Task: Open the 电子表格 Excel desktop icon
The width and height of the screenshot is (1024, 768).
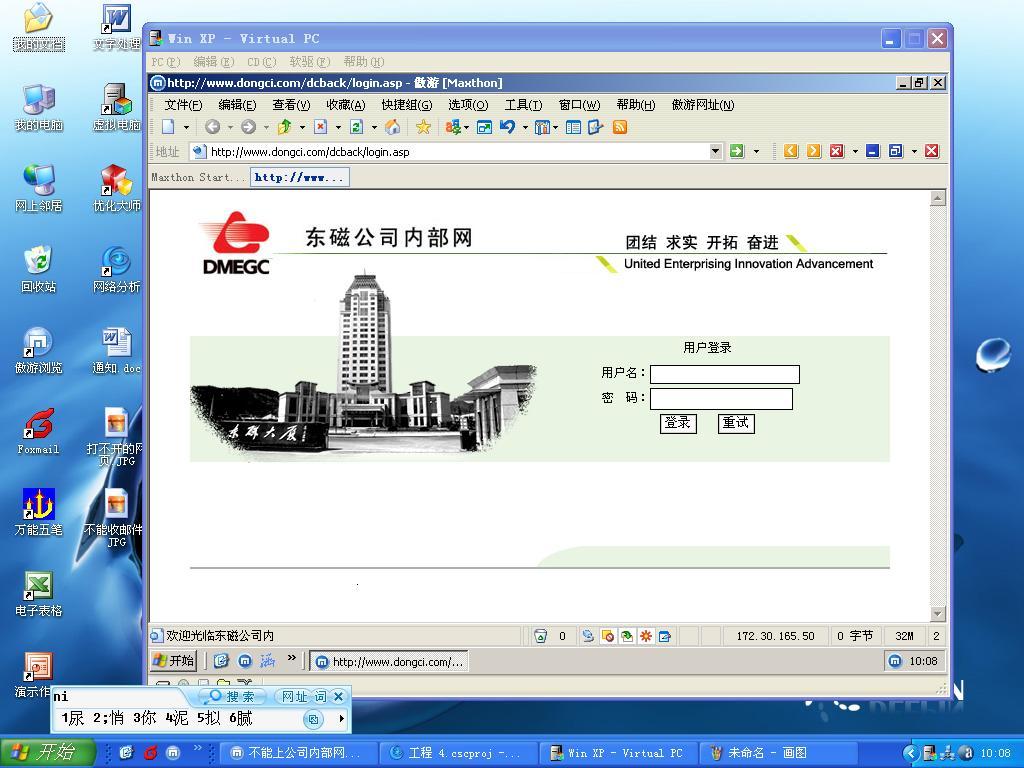Action: (39, 593)
